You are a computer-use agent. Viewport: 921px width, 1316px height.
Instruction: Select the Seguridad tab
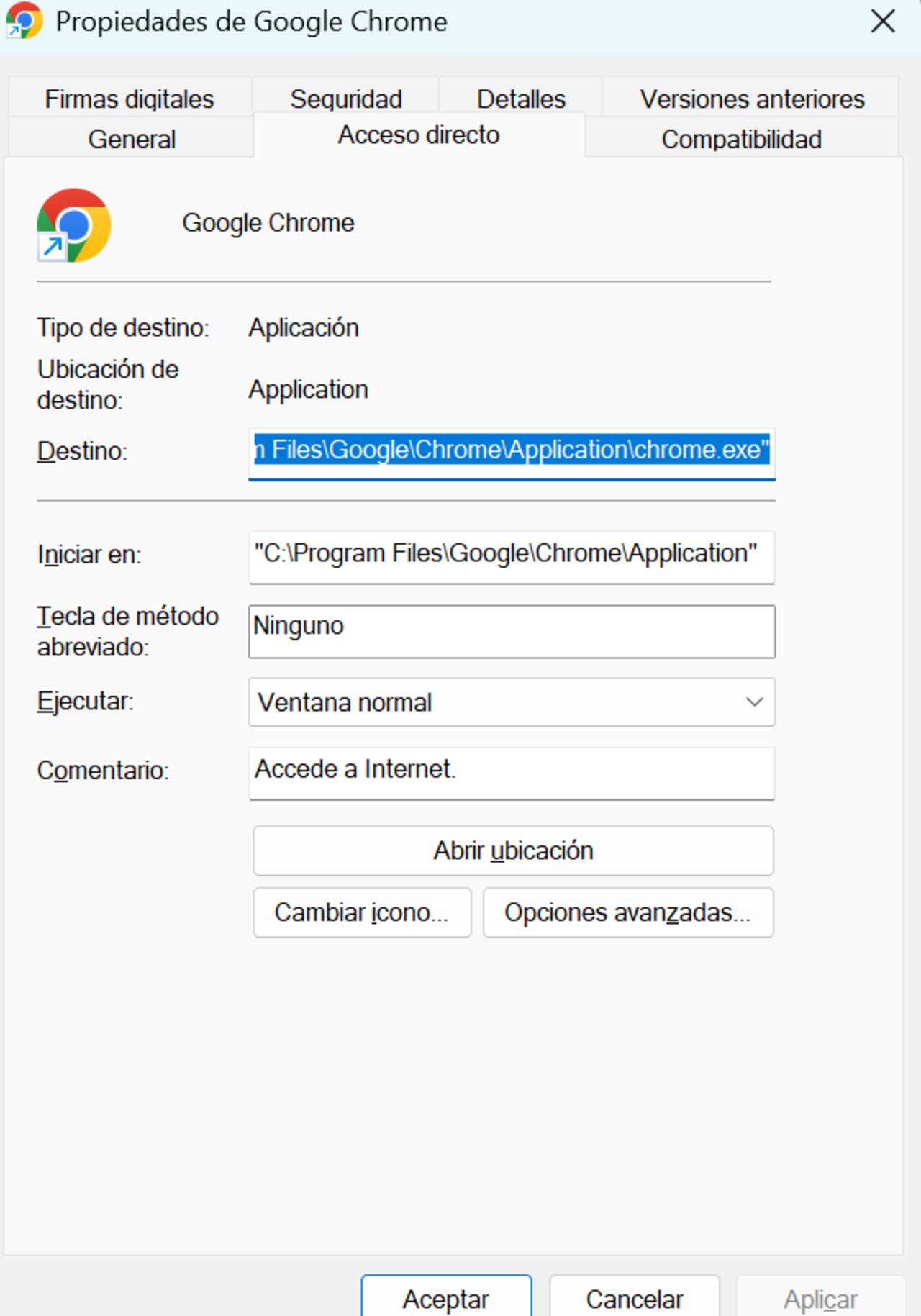tap(346, 99)
